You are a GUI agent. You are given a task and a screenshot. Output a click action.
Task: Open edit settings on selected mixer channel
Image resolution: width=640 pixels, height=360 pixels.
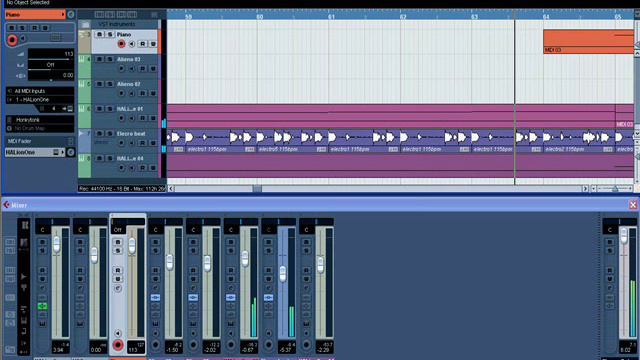[118, 288]
